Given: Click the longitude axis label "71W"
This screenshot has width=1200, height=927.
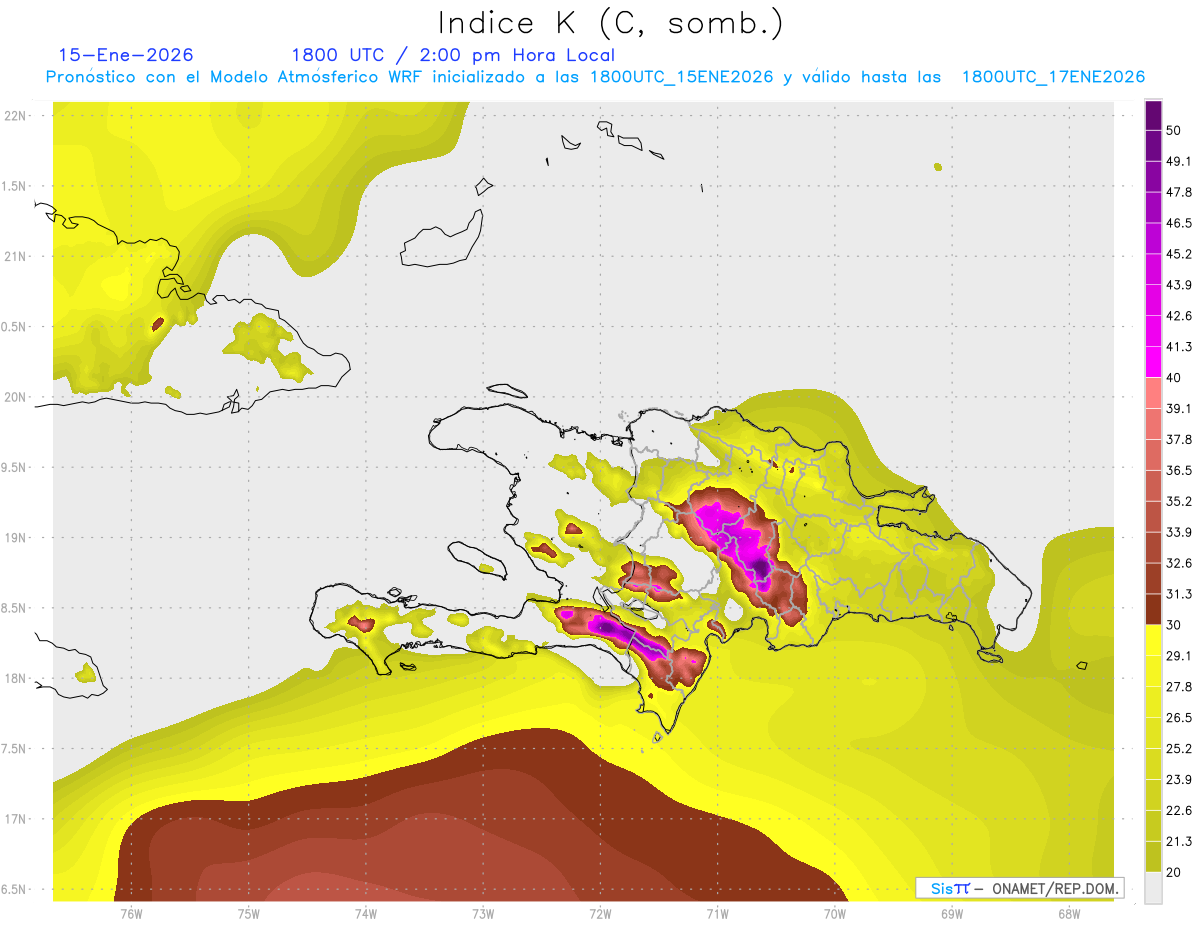Looking at the screenshot, I should [x=717, y=914].
